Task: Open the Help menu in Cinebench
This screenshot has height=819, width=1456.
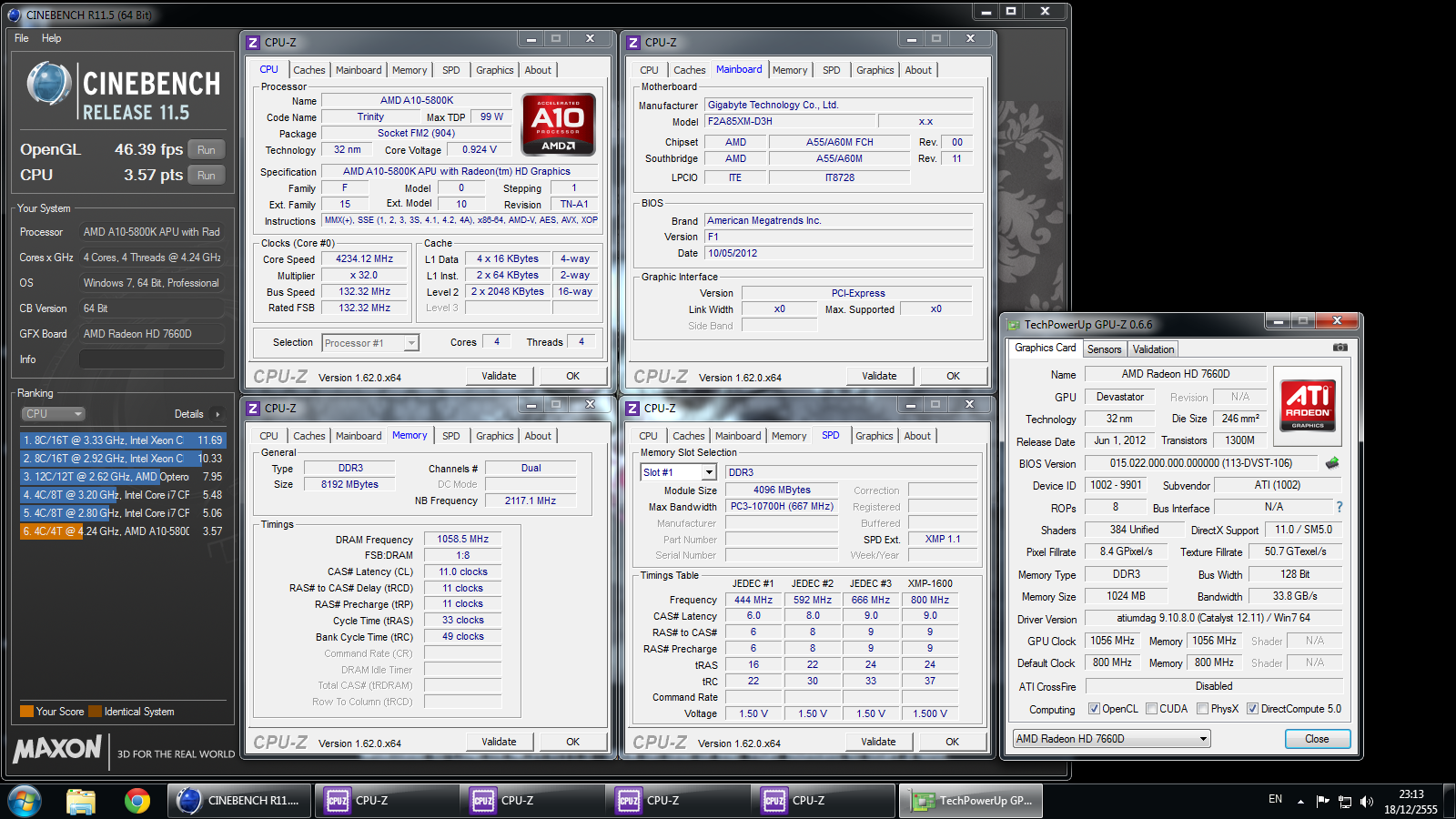Action: pyautogui.click(x=52, y=38)
